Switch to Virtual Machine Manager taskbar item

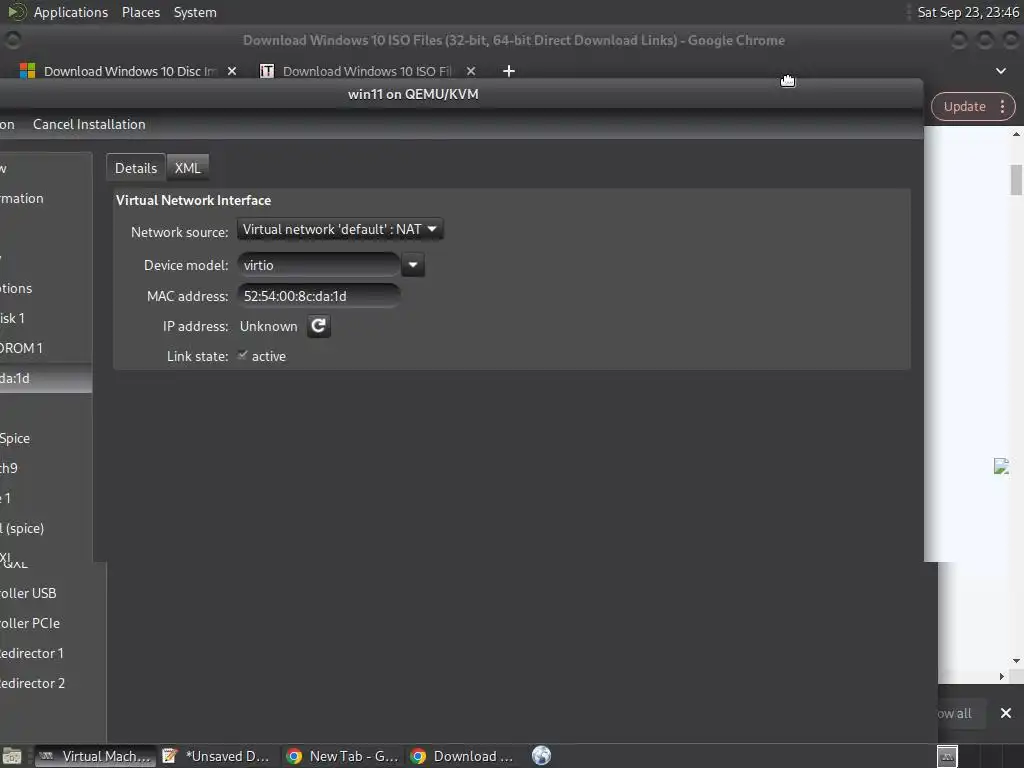[95, 756]
